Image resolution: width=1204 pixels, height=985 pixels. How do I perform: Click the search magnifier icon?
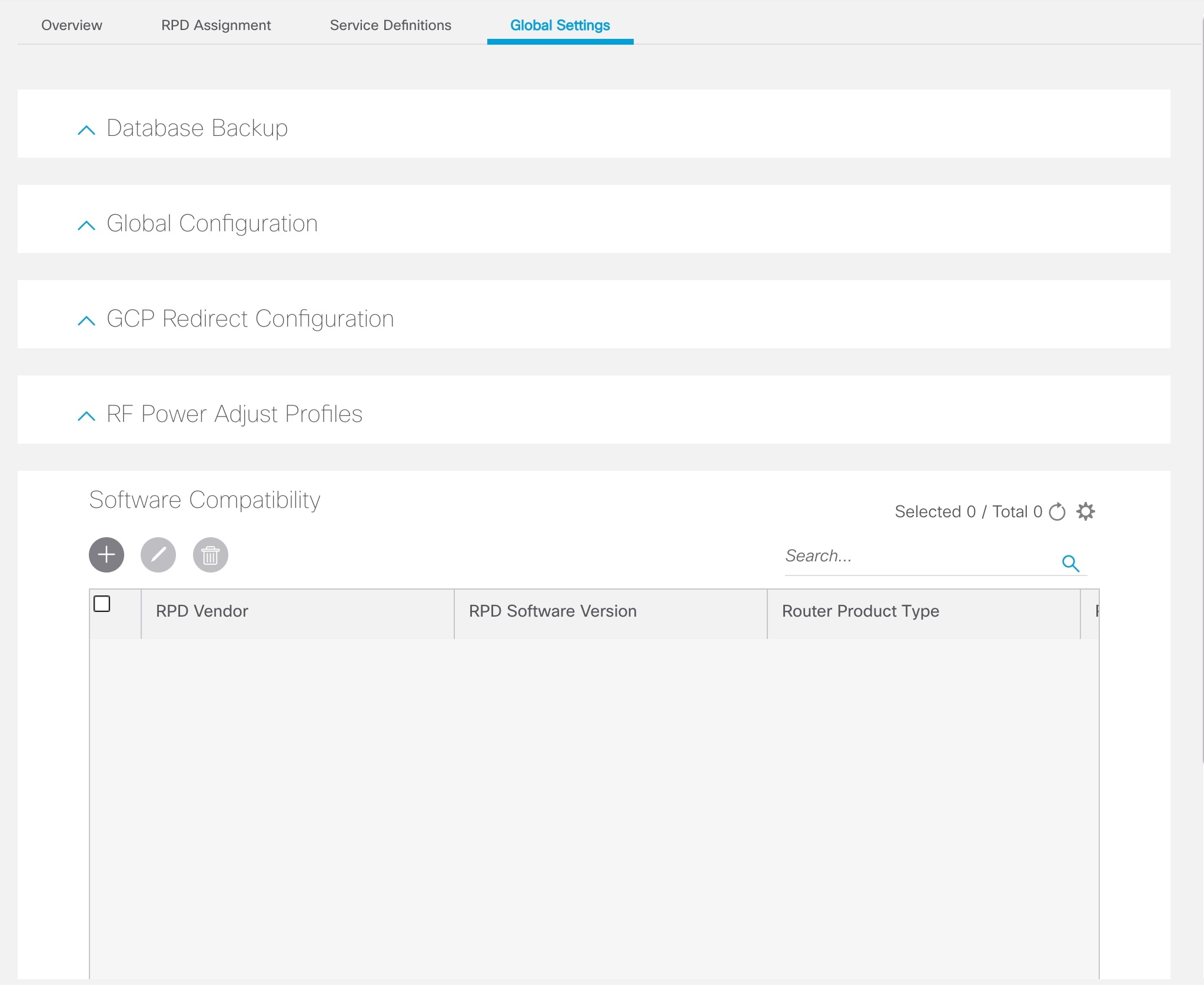pos(1070,563)
